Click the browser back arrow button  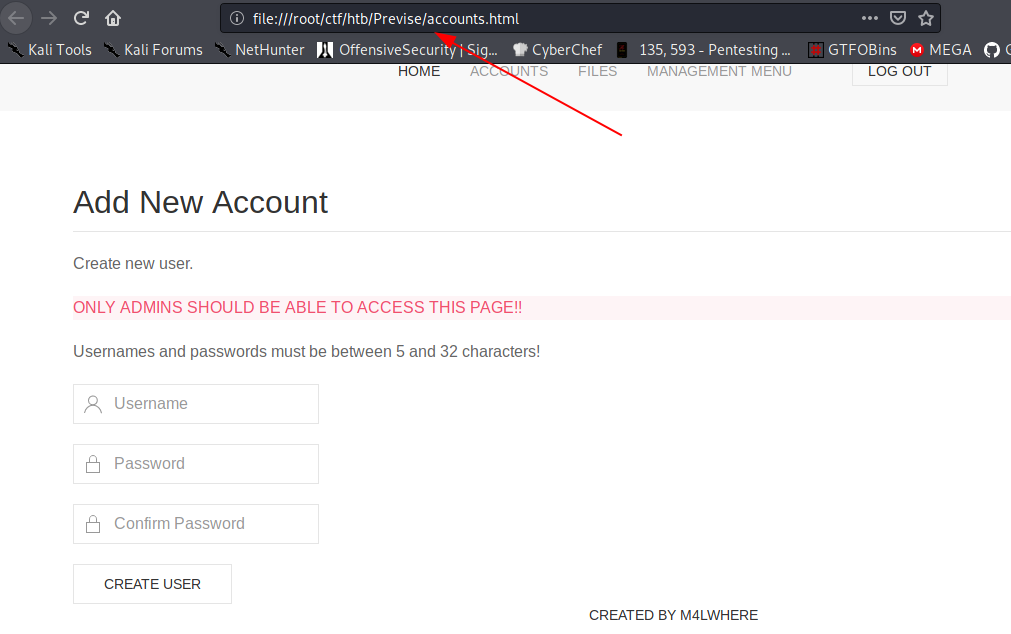[17, 18]
